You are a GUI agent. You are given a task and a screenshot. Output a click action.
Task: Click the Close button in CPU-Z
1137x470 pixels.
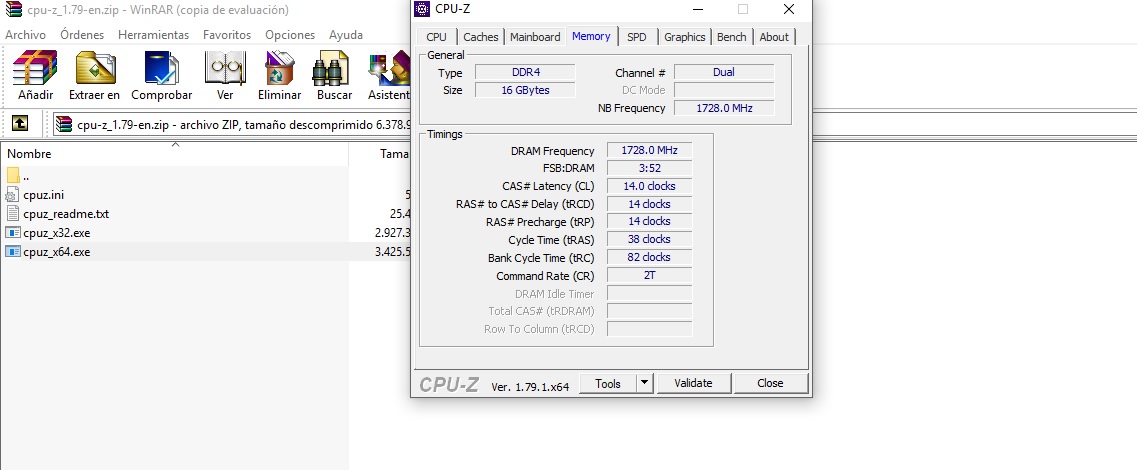point(770,383)
